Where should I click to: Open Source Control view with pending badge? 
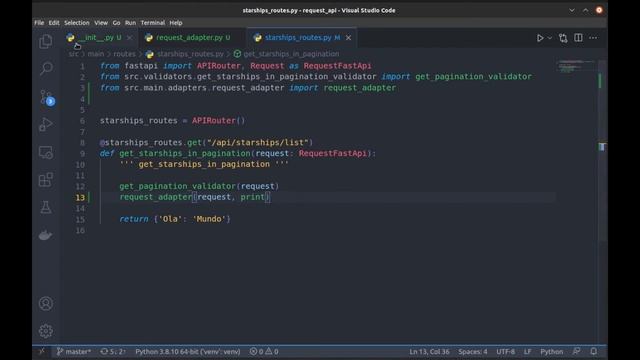point(47,97)
